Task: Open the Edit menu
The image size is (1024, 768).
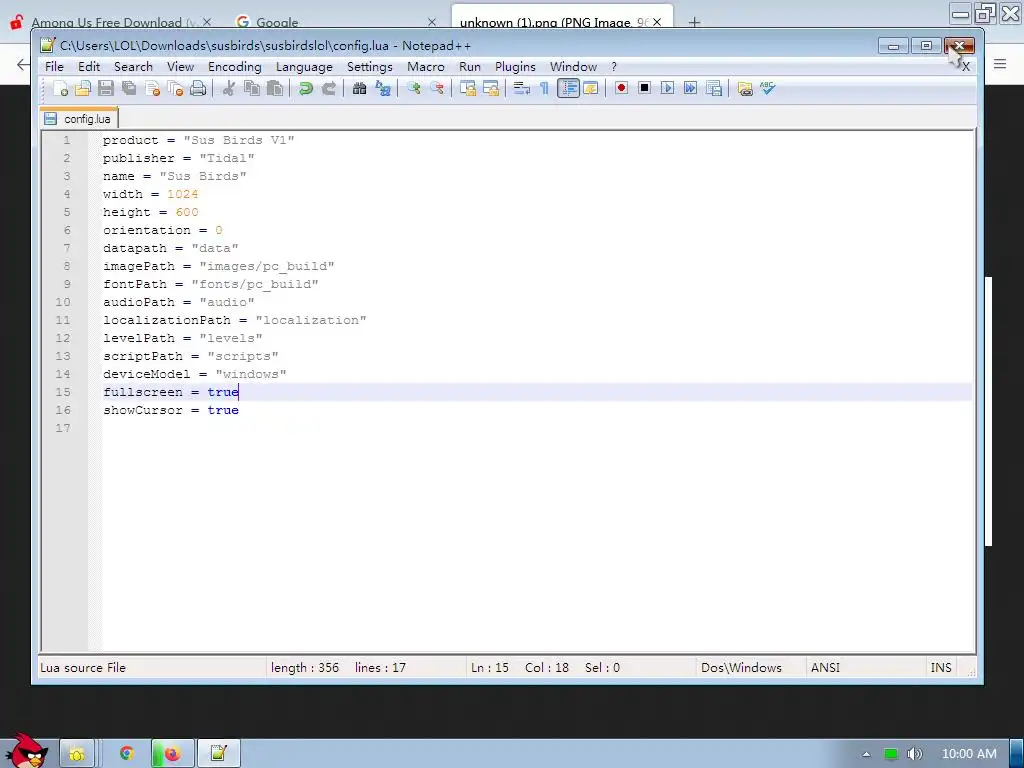Action: pos(89,67)
